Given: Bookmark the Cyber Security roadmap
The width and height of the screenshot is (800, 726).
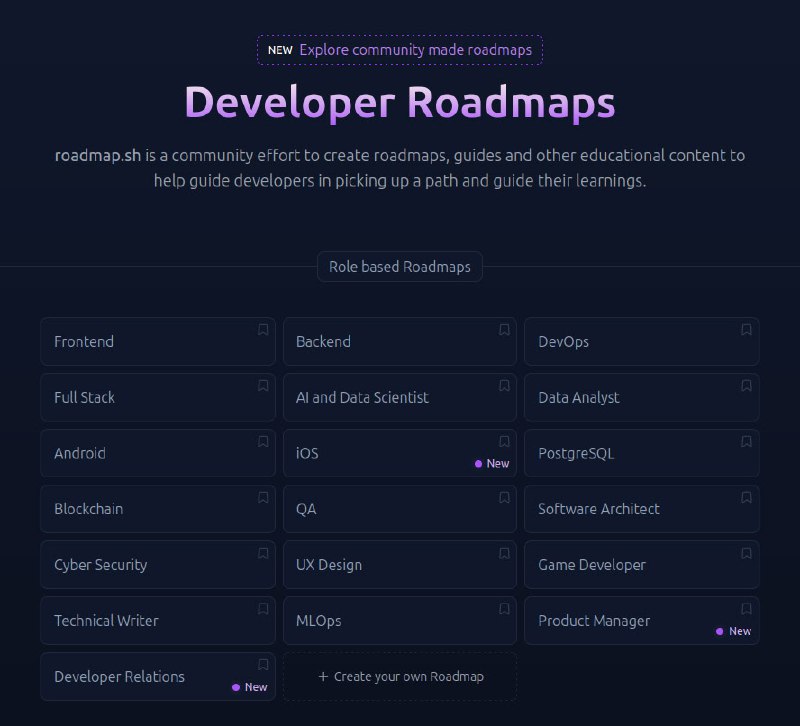Looking at the screenshot, I should pos(263,553).
